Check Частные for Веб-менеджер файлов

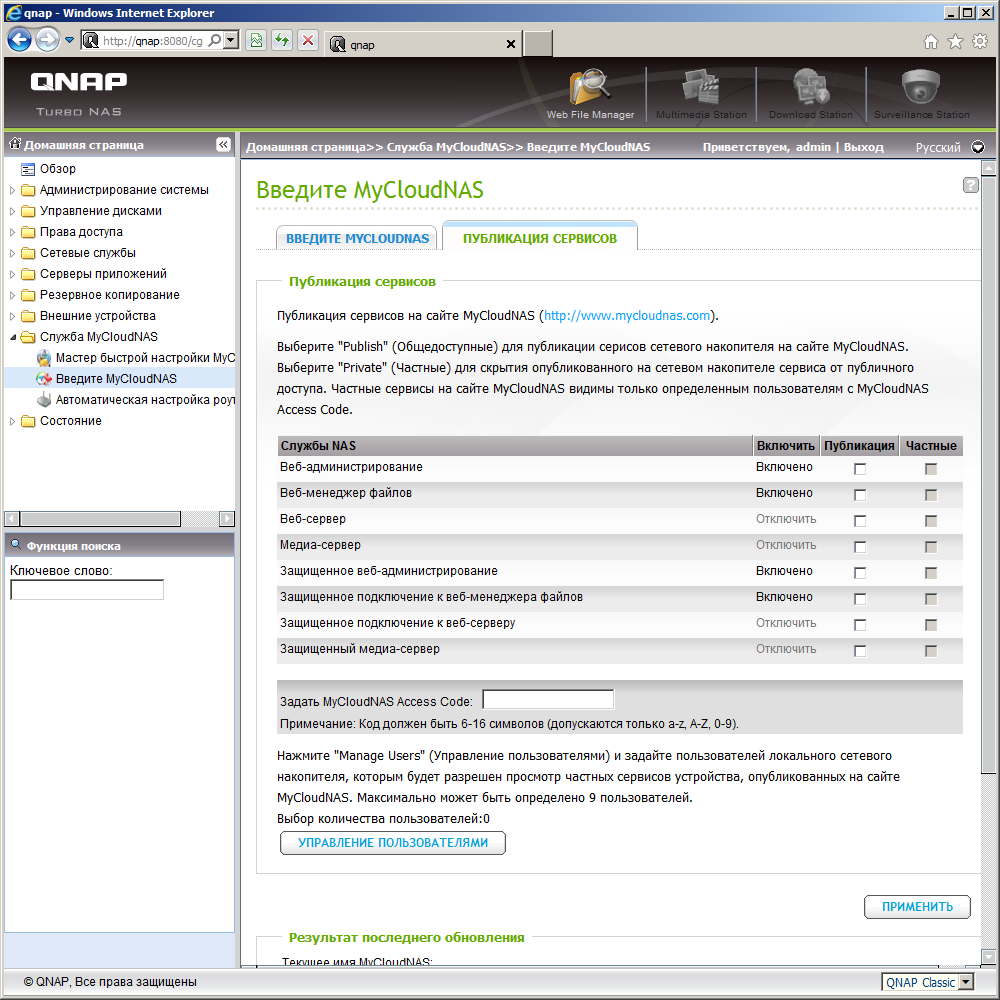pyautogui.click(x=930, y=495)
